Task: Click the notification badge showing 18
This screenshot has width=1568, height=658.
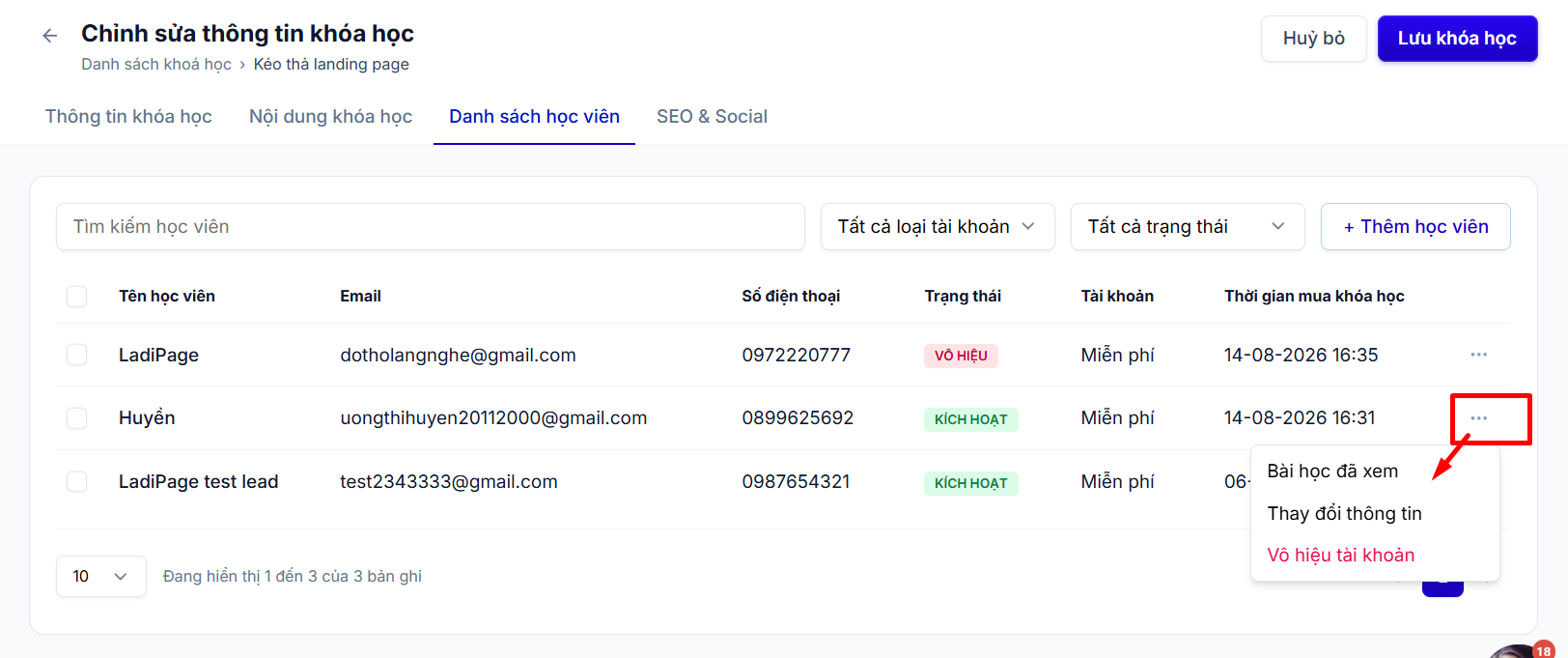Action: click(1543, 650)
